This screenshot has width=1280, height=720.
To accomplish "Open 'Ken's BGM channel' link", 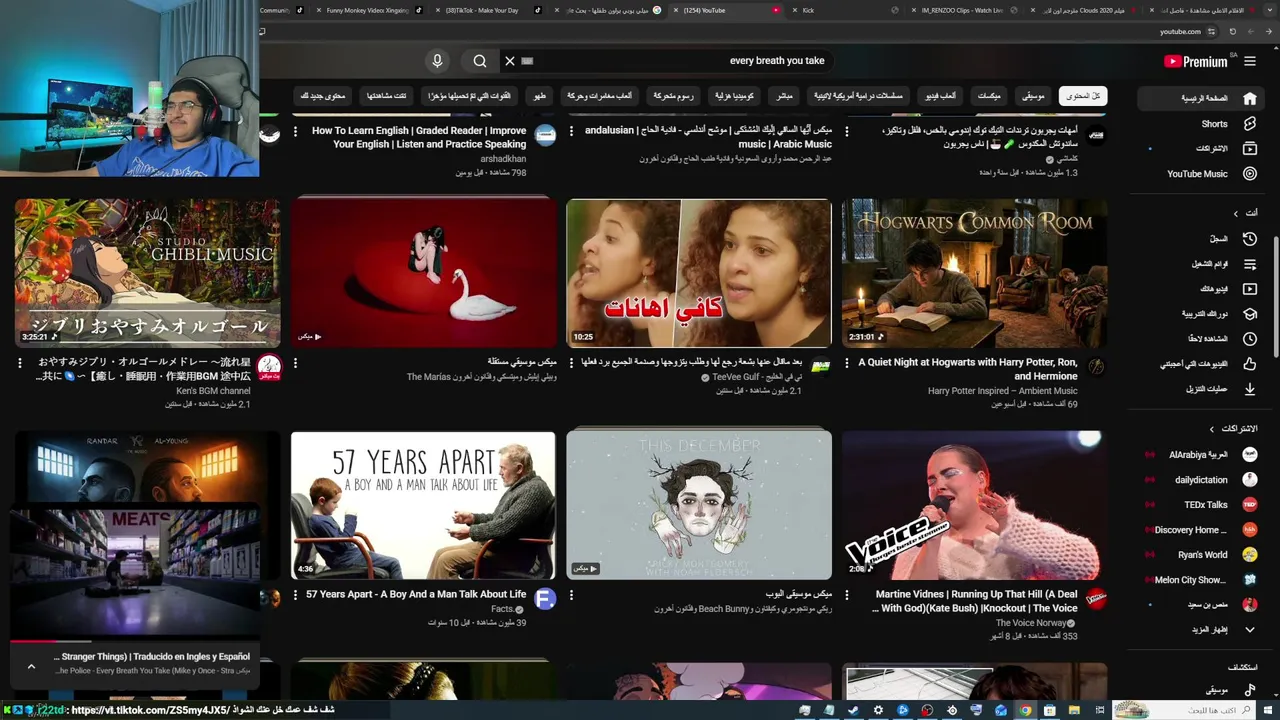I will [x=213, y=391].
